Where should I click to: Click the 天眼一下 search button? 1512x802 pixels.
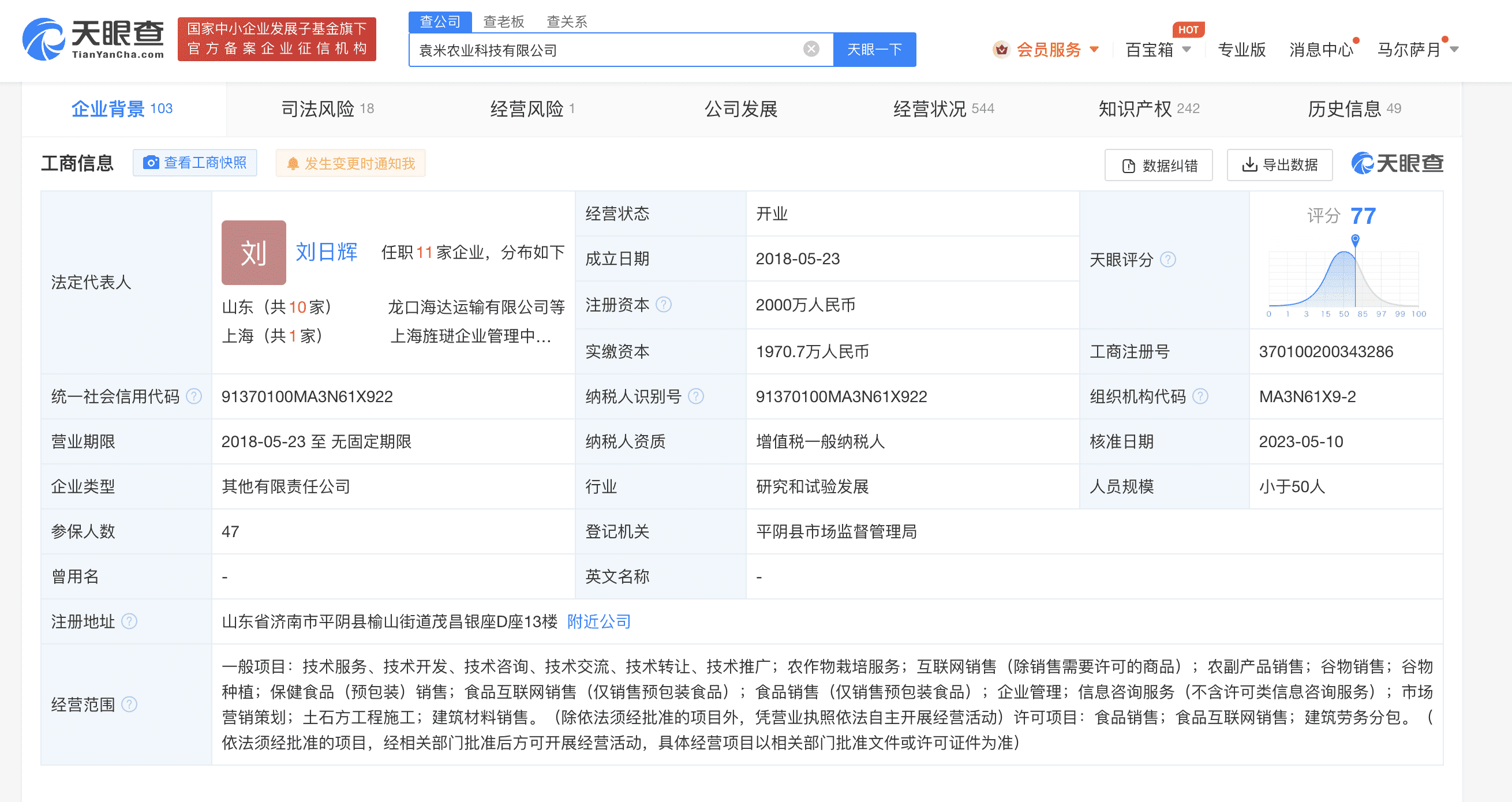(874, 49)
